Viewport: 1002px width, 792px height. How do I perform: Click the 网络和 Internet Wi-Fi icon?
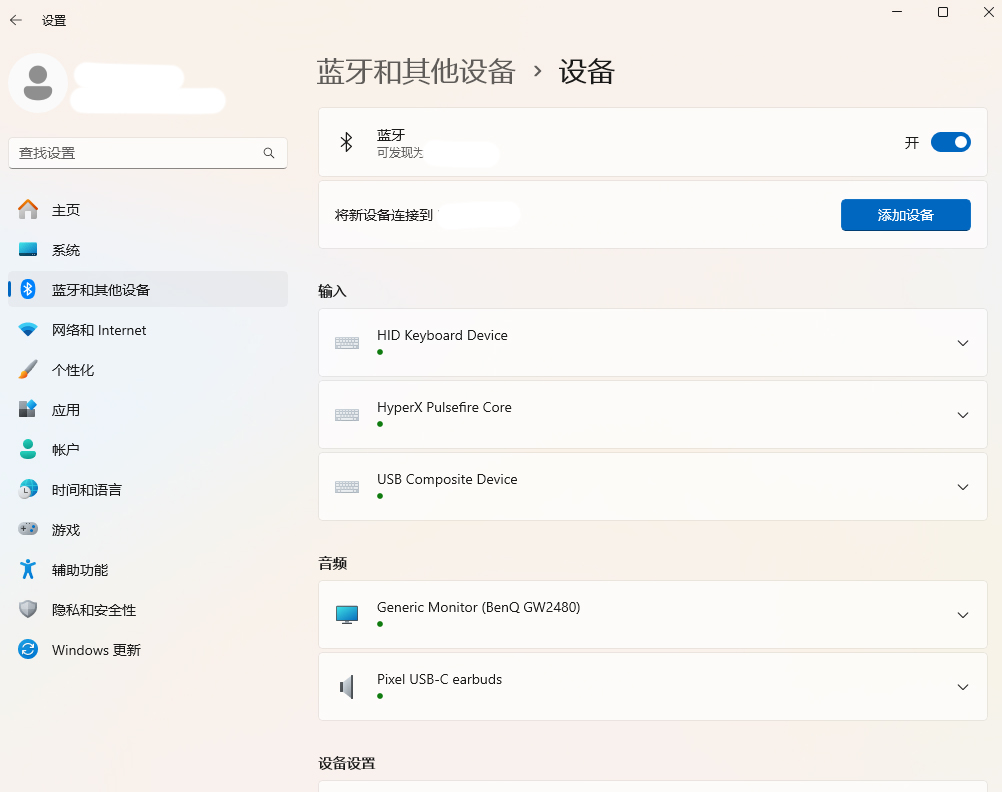coord(28,330)
